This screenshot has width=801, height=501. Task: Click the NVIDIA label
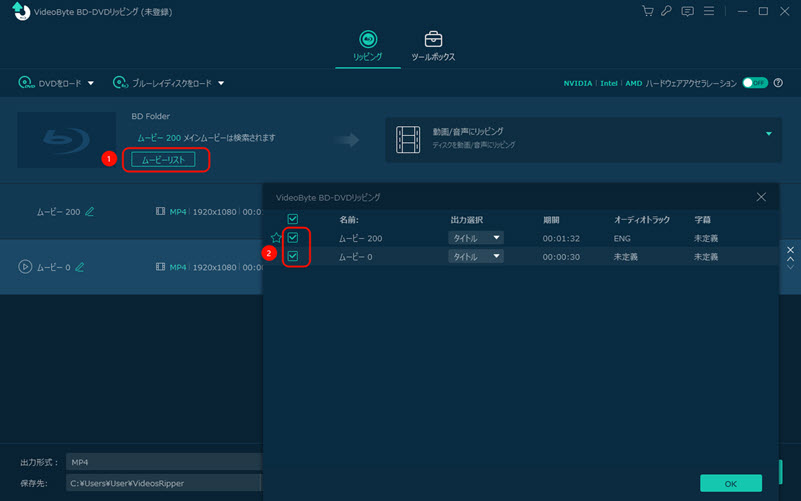[x=578, y=83]
